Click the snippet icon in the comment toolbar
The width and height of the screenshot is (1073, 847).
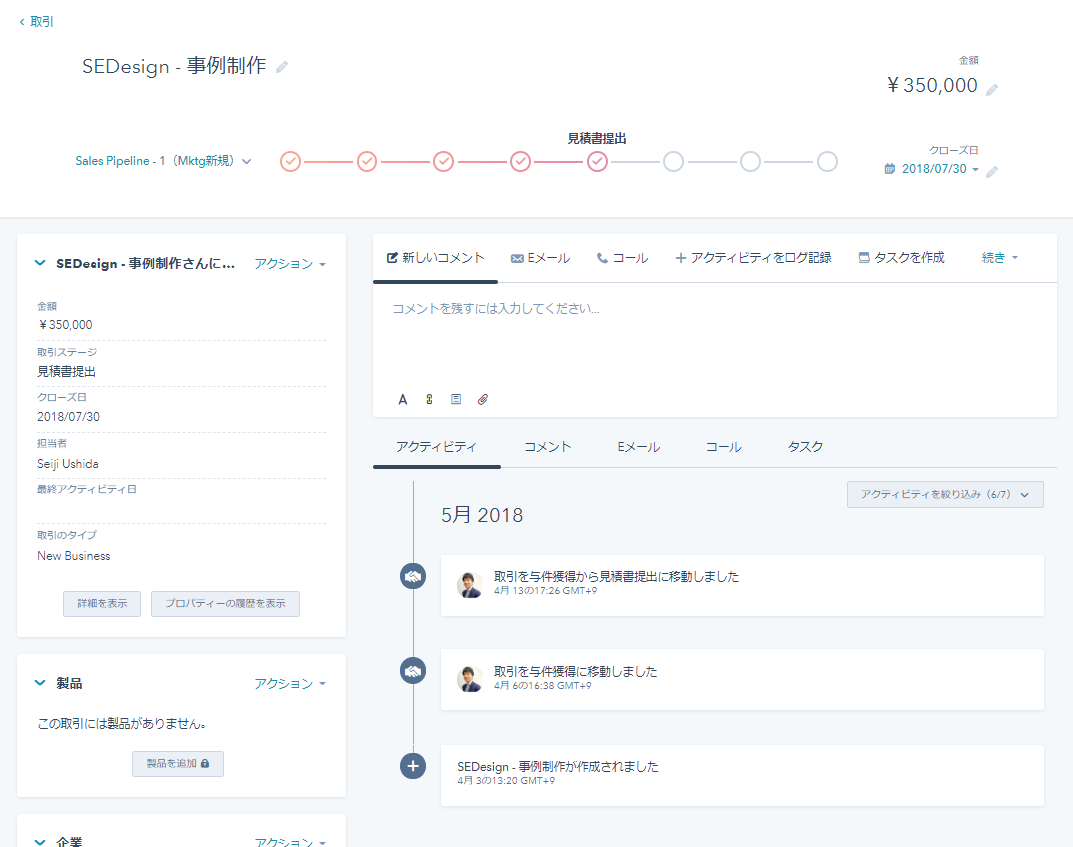(x=456, y=400)
